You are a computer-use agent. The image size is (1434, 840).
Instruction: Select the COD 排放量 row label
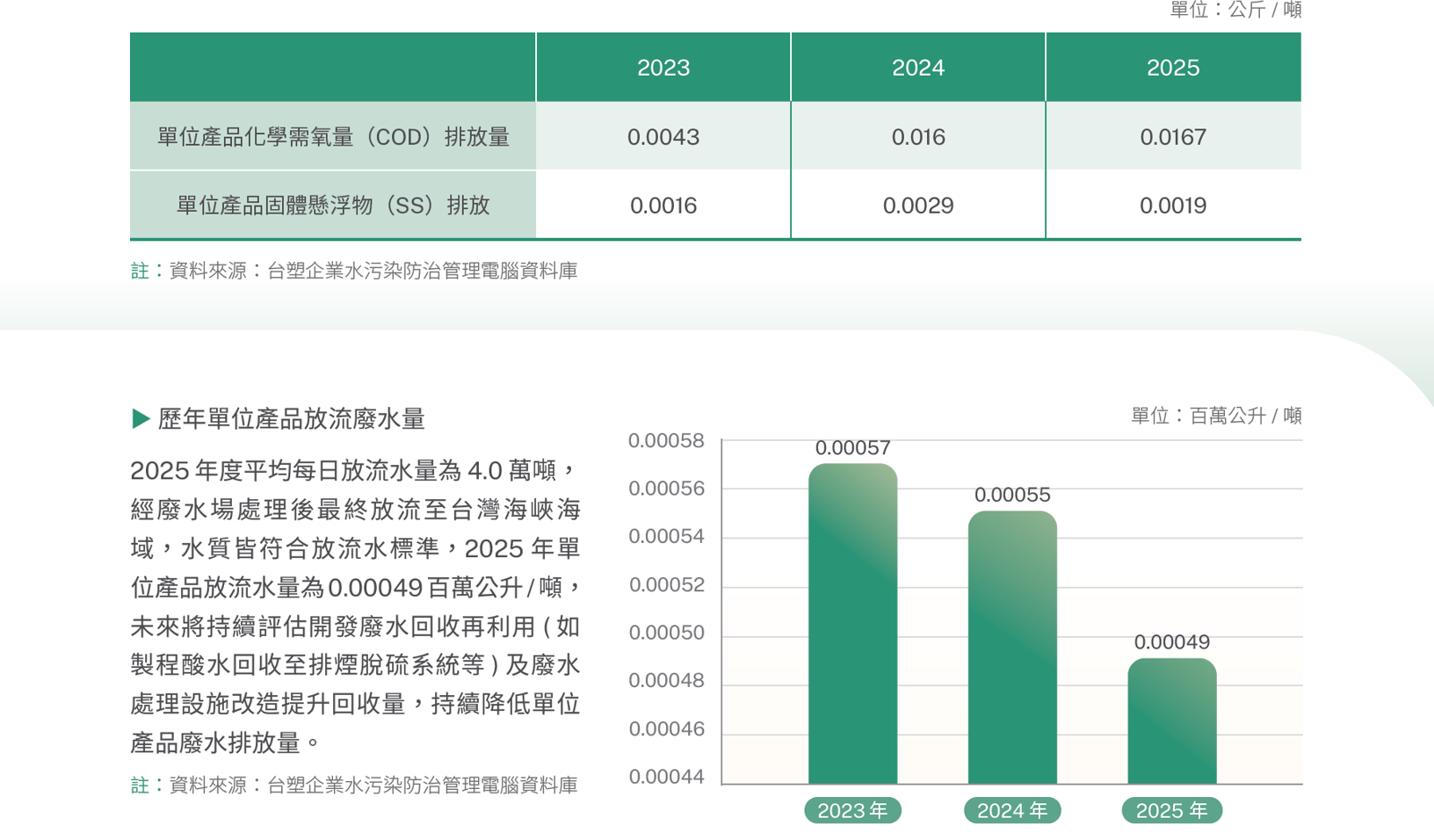tap(333, 137)
